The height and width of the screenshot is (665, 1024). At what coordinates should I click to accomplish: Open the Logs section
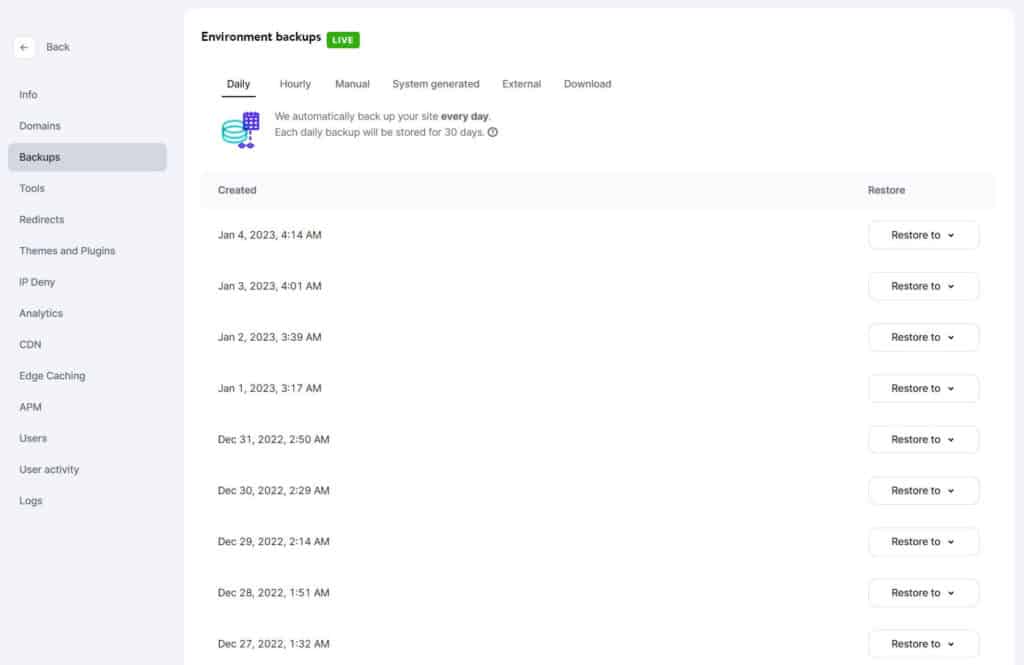pos(30,500)
